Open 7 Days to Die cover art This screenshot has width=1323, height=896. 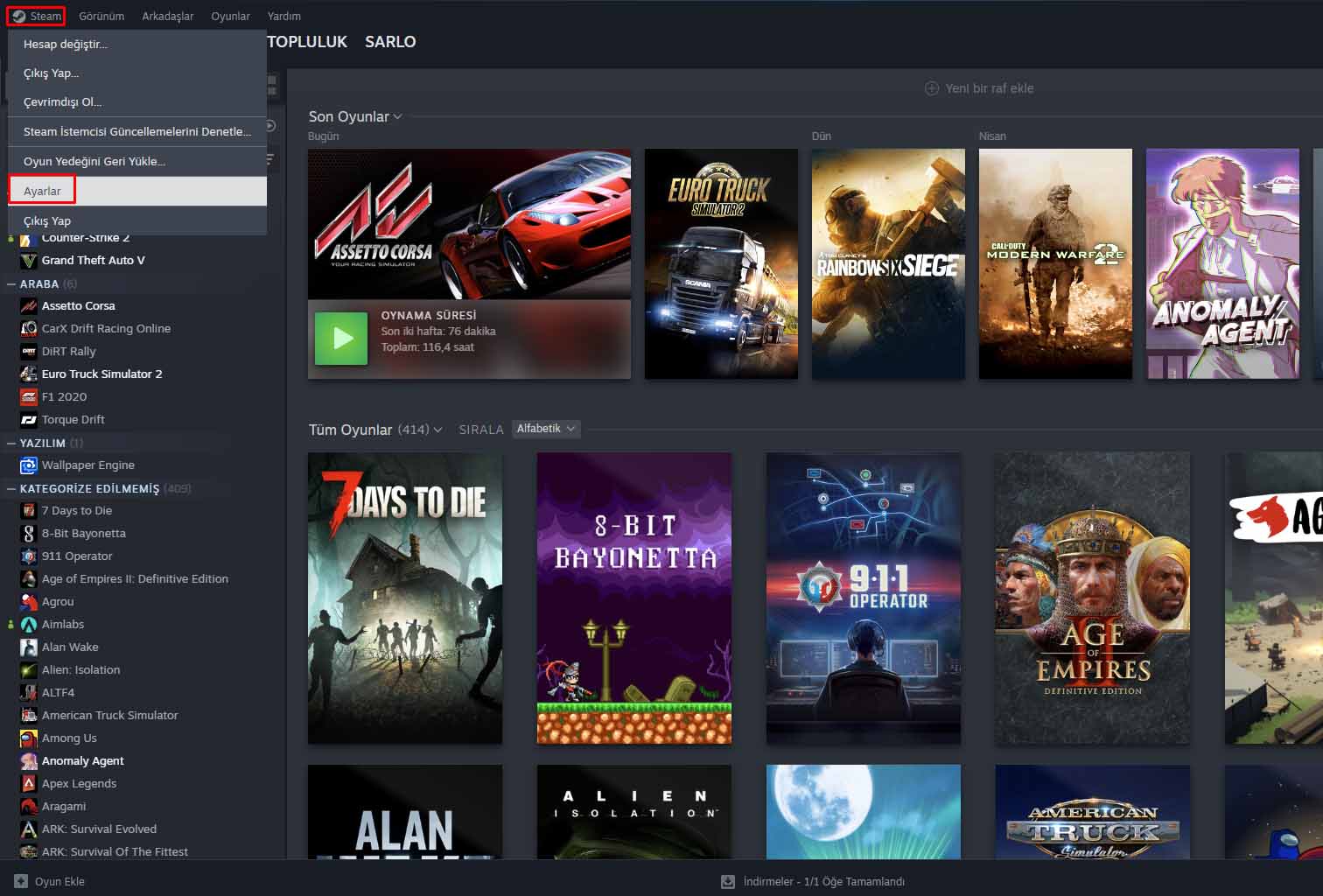click(405, 598)
